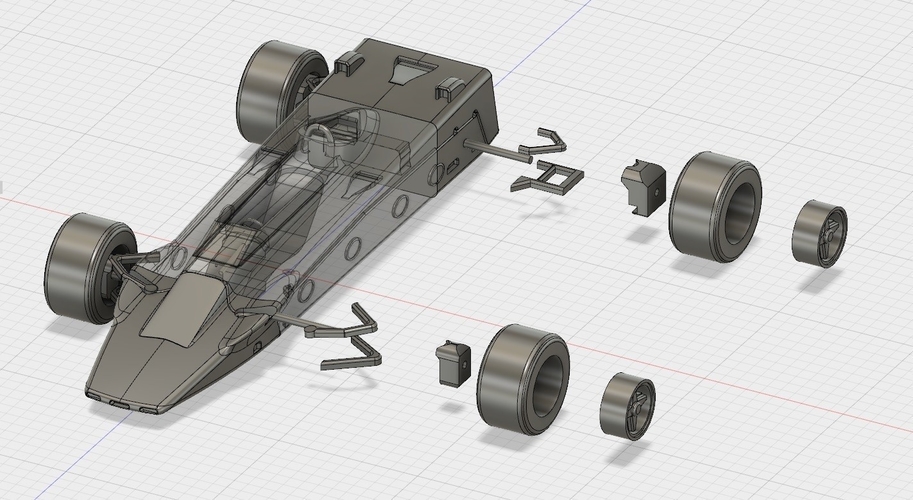The height and width of the screenshot is (500, 913).
Task: Select the exploded rear upright bracket
Action: coord(645,187)
